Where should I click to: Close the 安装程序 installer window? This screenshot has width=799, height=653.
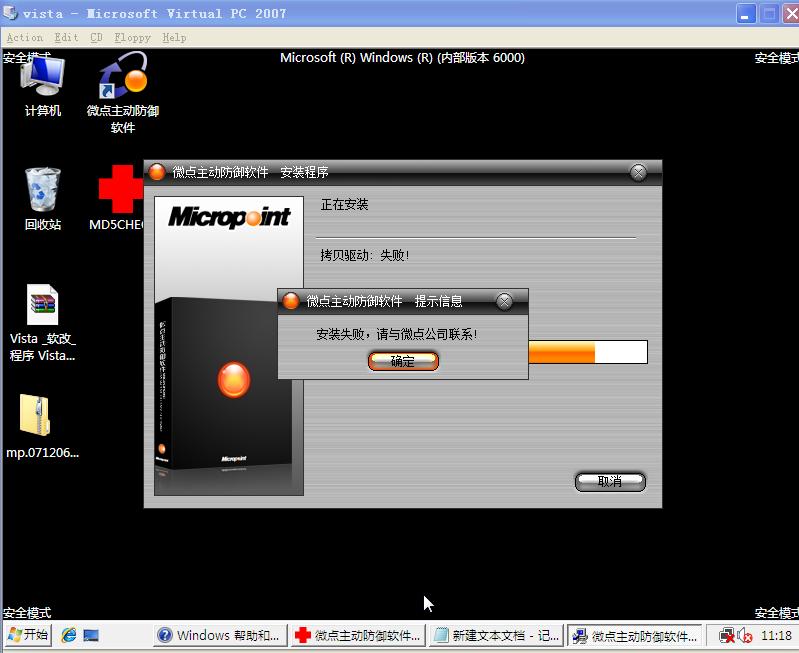(x=638, y=172)
